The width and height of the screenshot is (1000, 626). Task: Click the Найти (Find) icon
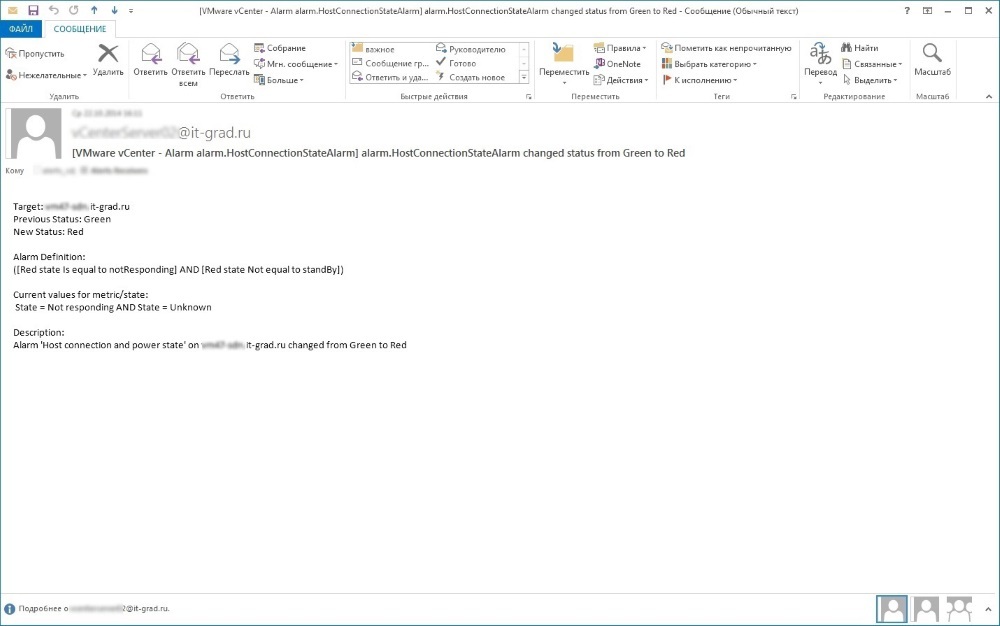point(860,48)
